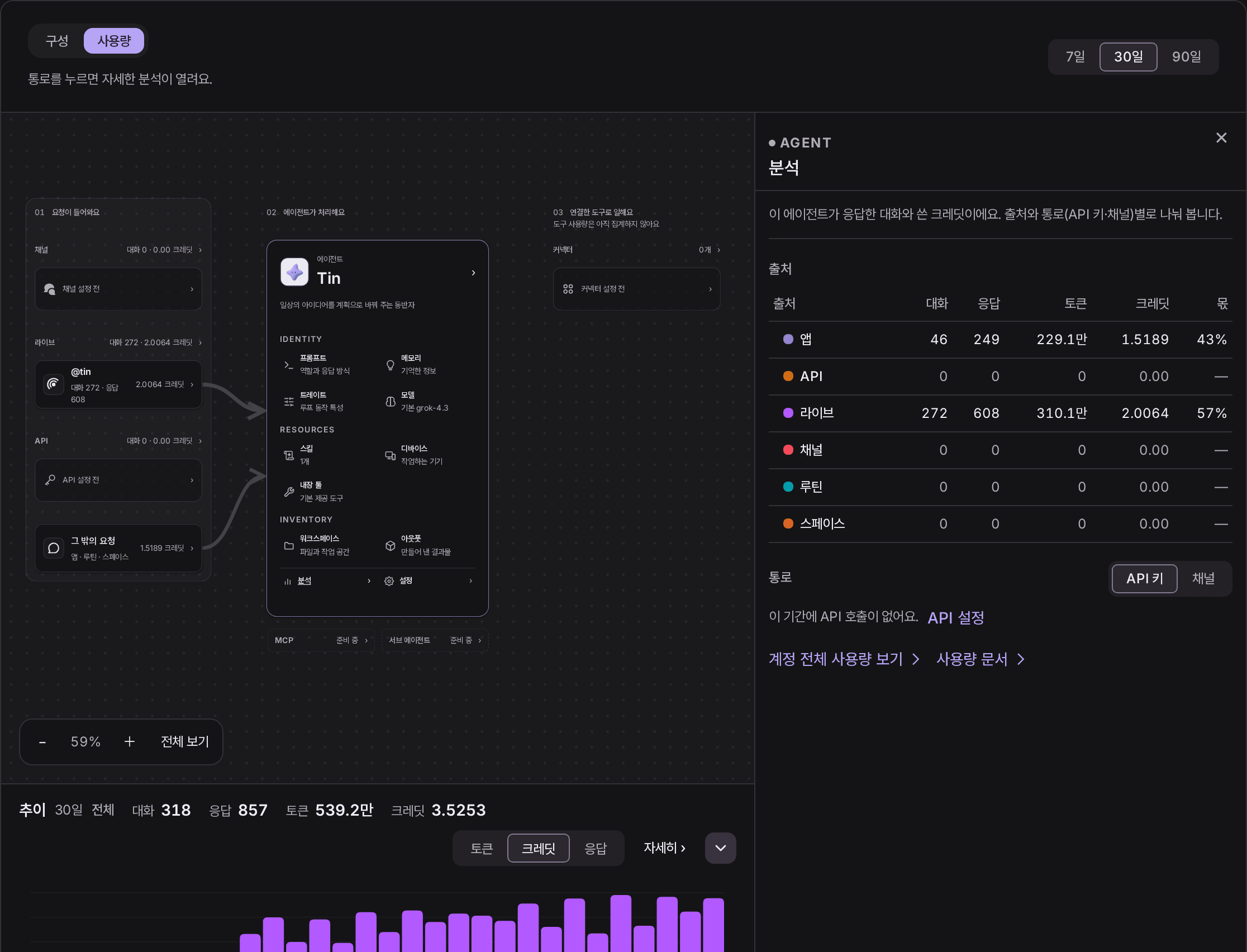Viewport: 1247px width, 952px height.
Task: Select the 30일 time range
Action: click(1129, 56)
